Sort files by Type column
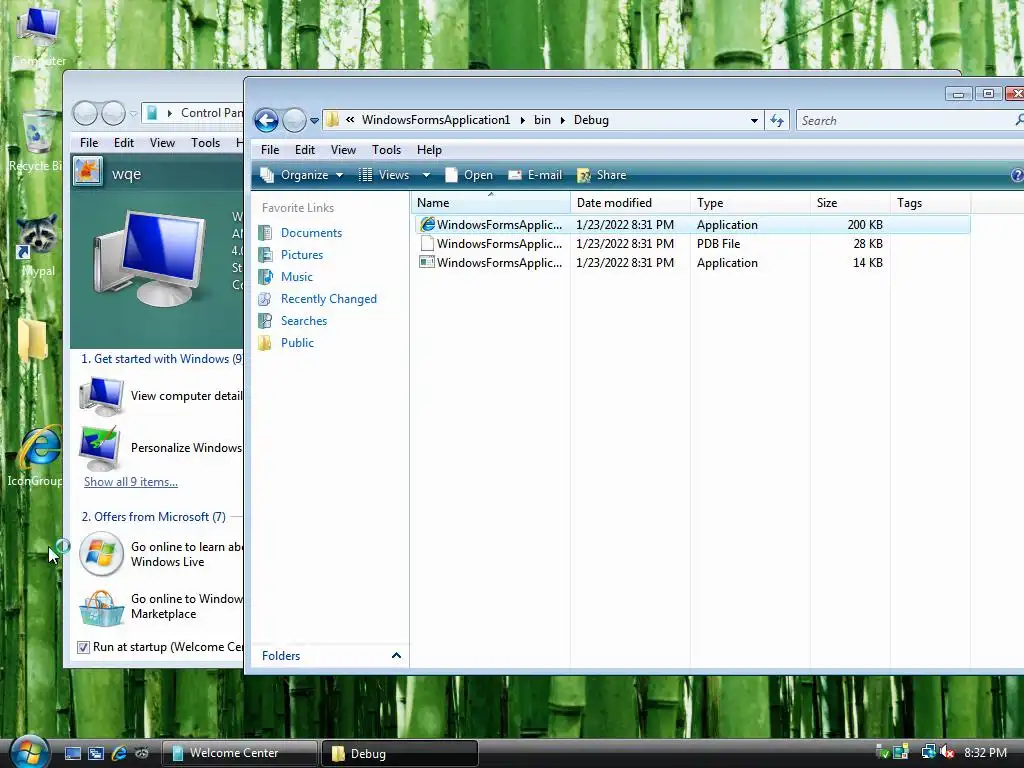The width and height of the screenshot is (1024, 768). tap(750, 203)
